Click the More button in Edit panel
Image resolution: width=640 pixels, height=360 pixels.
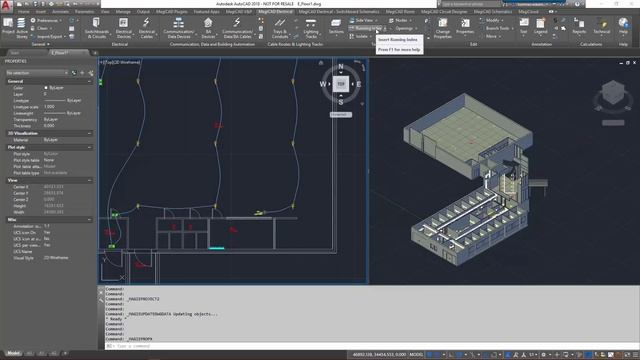point(491,37)
